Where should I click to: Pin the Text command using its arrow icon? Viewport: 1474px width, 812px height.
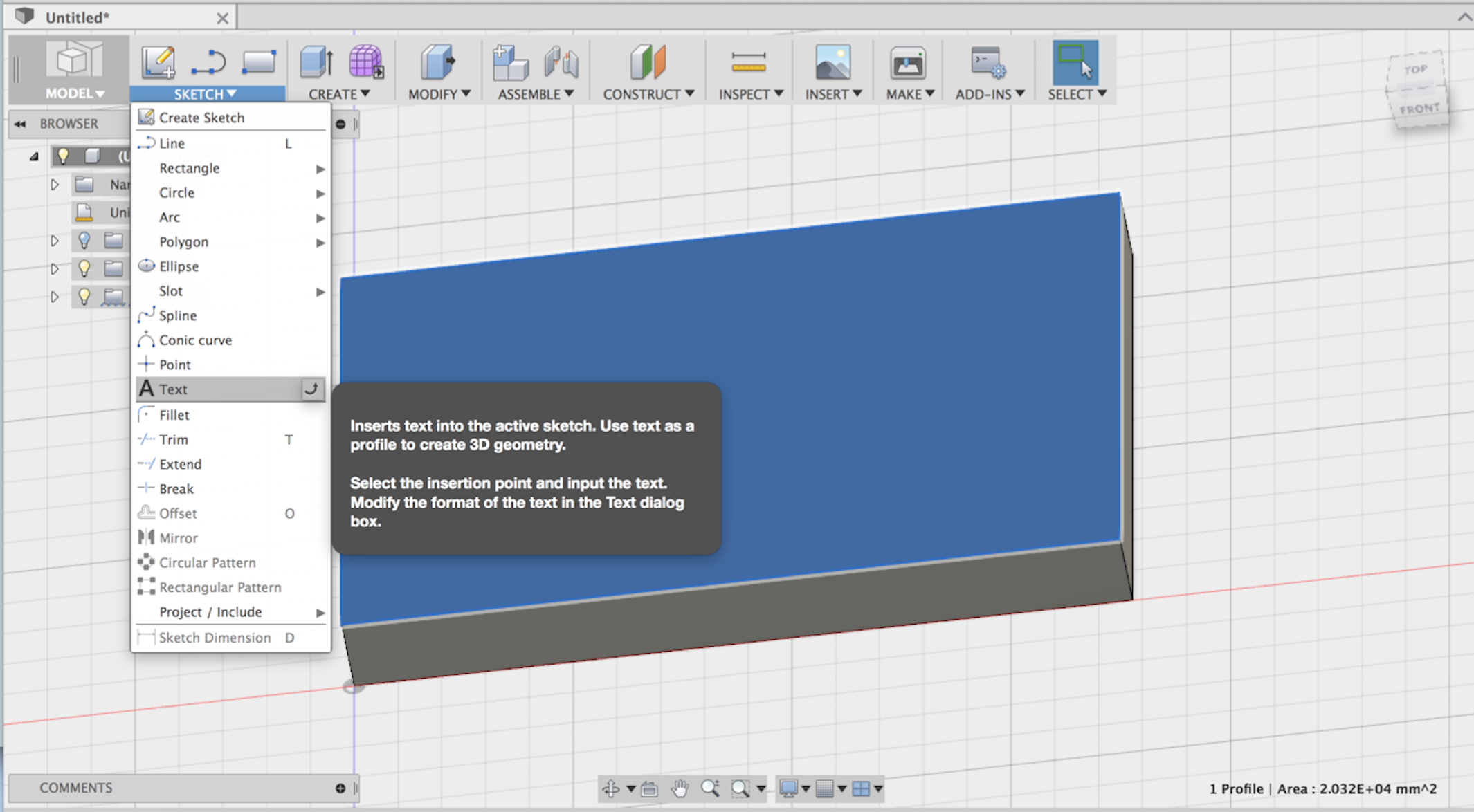click(312, 389)
